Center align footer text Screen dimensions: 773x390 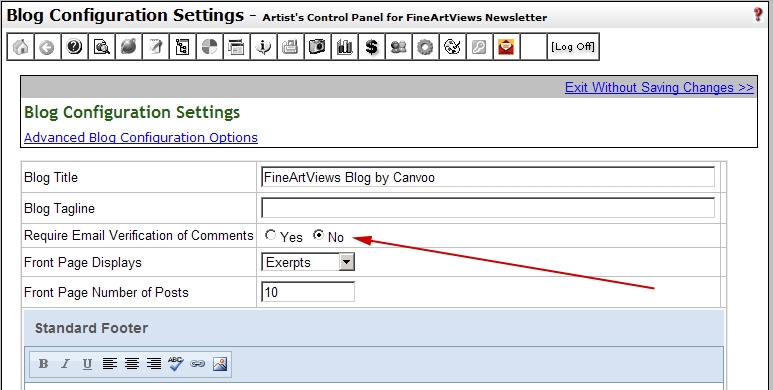pyautogui.click(x=132, y=364)
